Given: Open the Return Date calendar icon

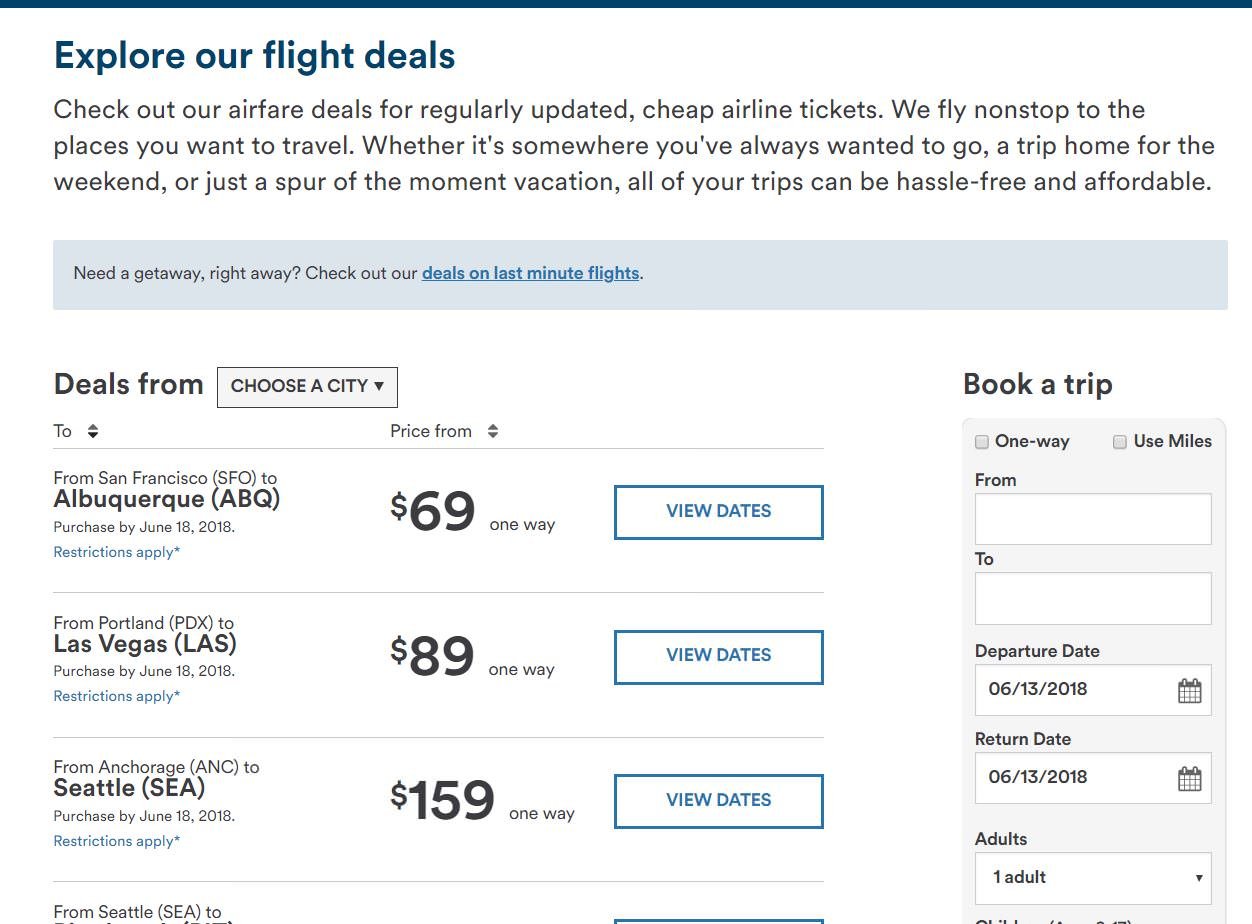Looking at the screenshot, I should 1189,778.
